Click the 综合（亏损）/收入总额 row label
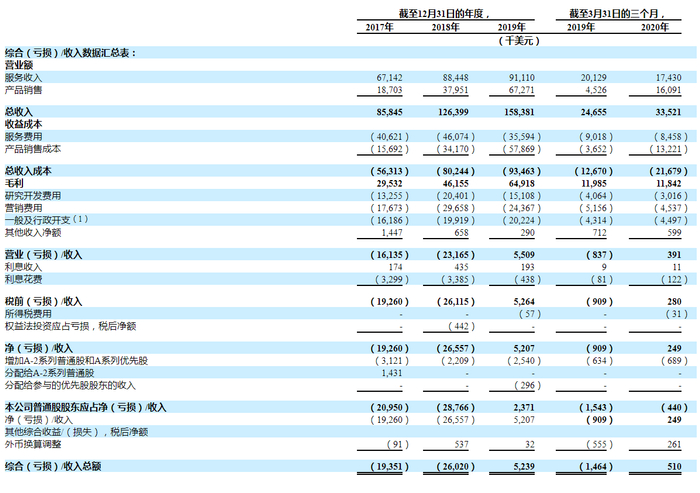 tap(53, 466)
